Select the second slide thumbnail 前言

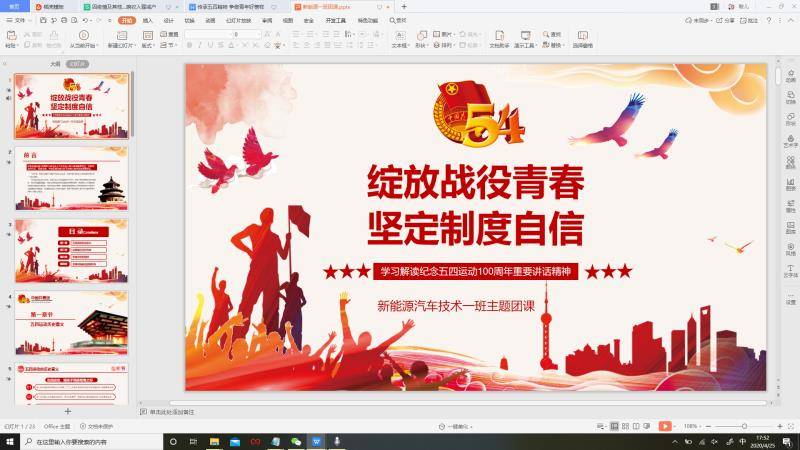pyautogui.click(x=71, y=179)
